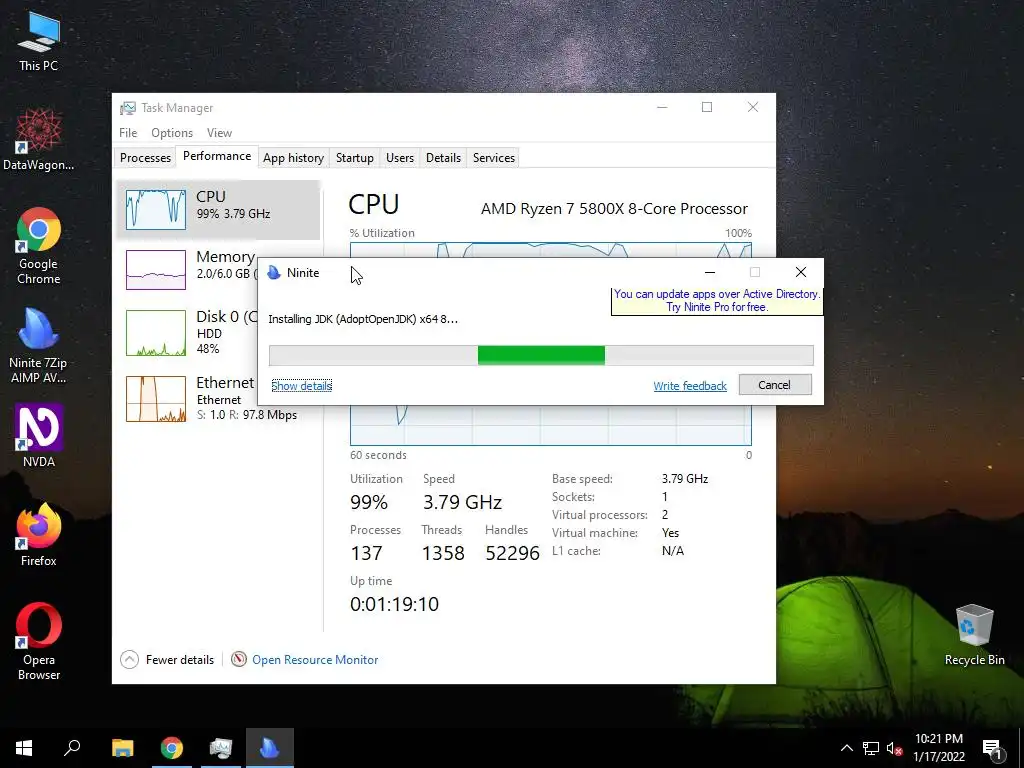This screenshot has height=768, width=1024.
Task: Click Virtual machine Yes value
Action: 670,533
